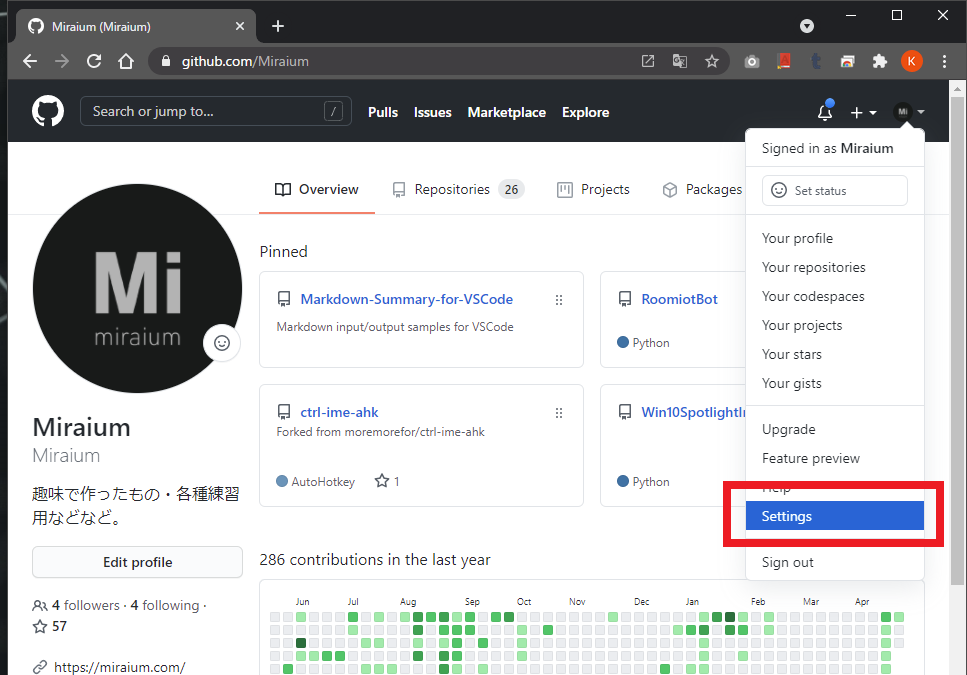Viewport: 967px width, 675px height.
Task: Focus the Search or jump to field
Action: (205, 112)
